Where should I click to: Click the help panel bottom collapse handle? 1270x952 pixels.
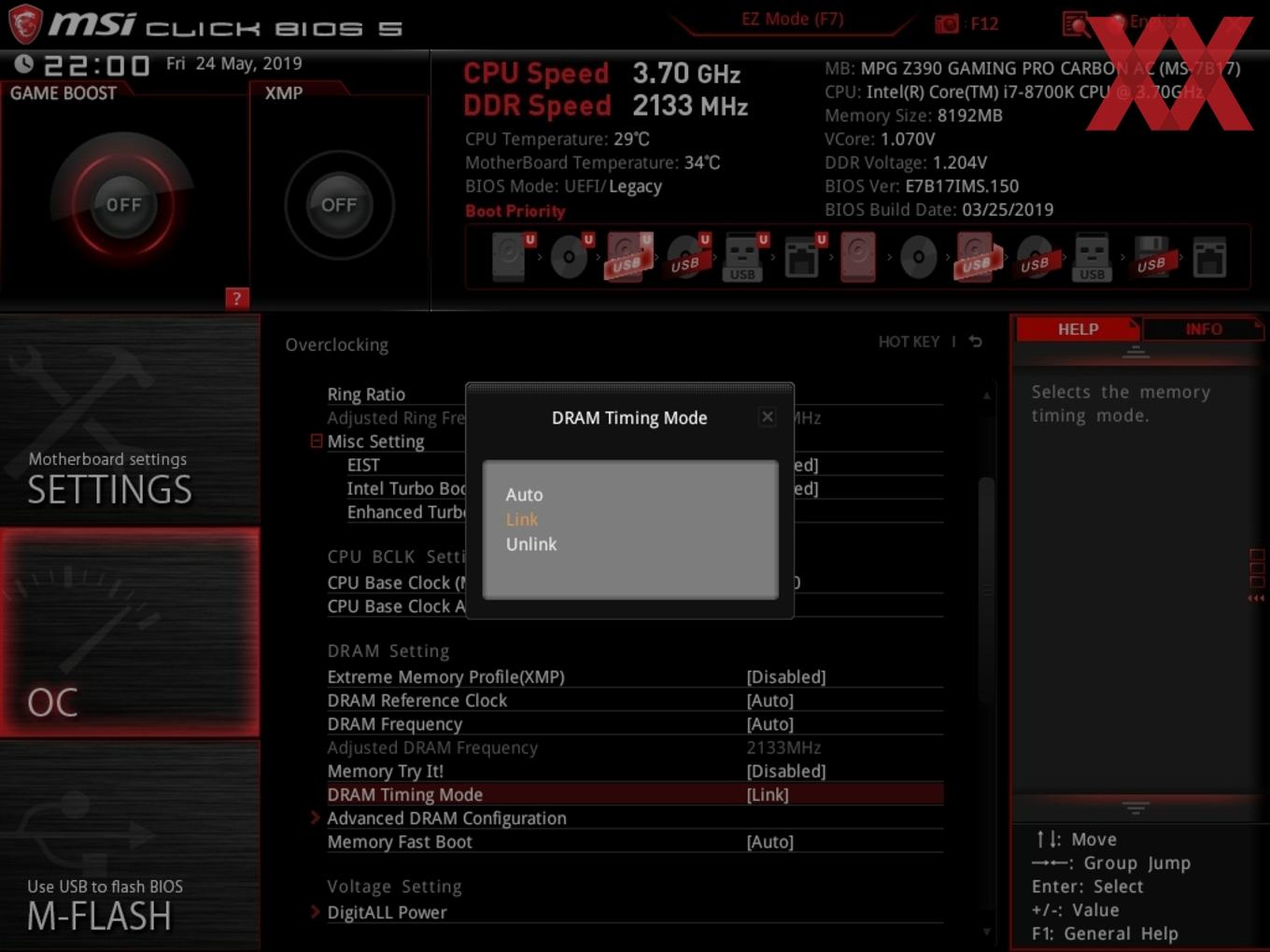pyautogui.click(x=1136, y=807)
